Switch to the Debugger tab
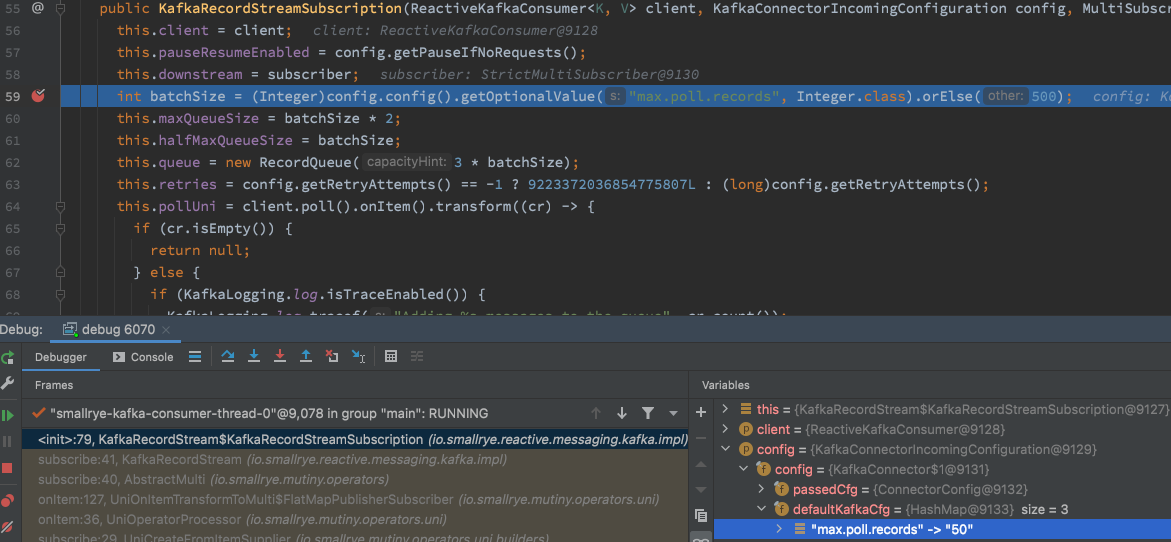 tap(60, 358)
